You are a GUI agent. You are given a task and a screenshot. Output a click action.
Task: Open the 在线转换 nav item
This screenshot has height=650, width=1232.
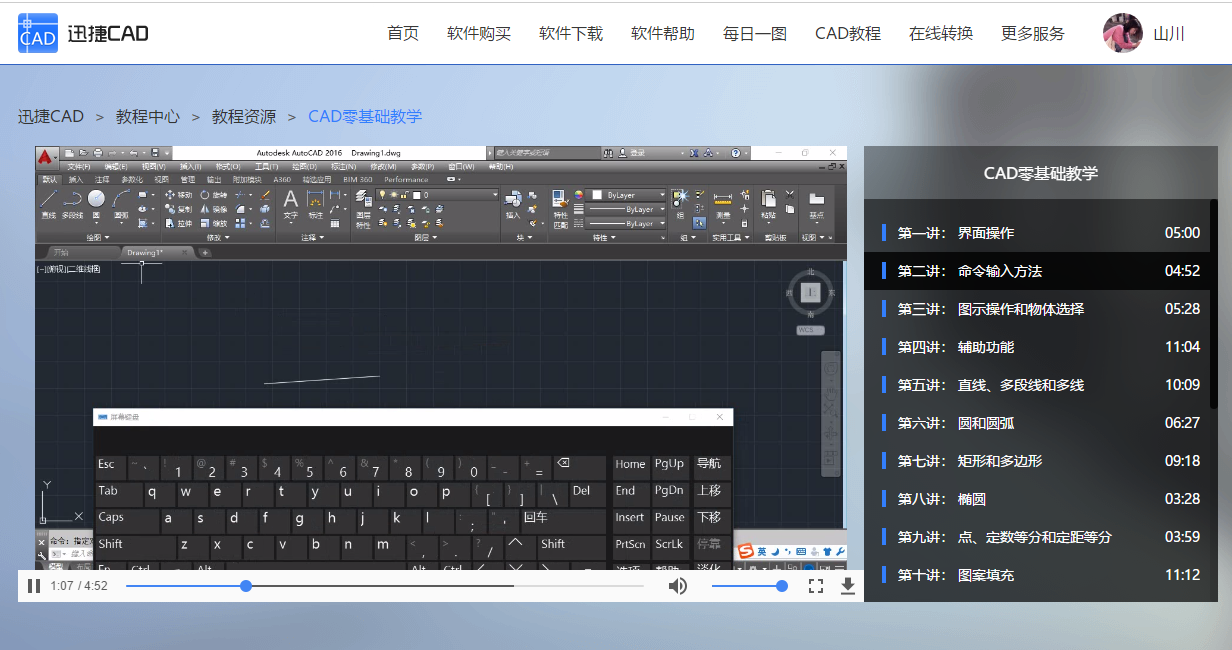(x=940, y=33)
